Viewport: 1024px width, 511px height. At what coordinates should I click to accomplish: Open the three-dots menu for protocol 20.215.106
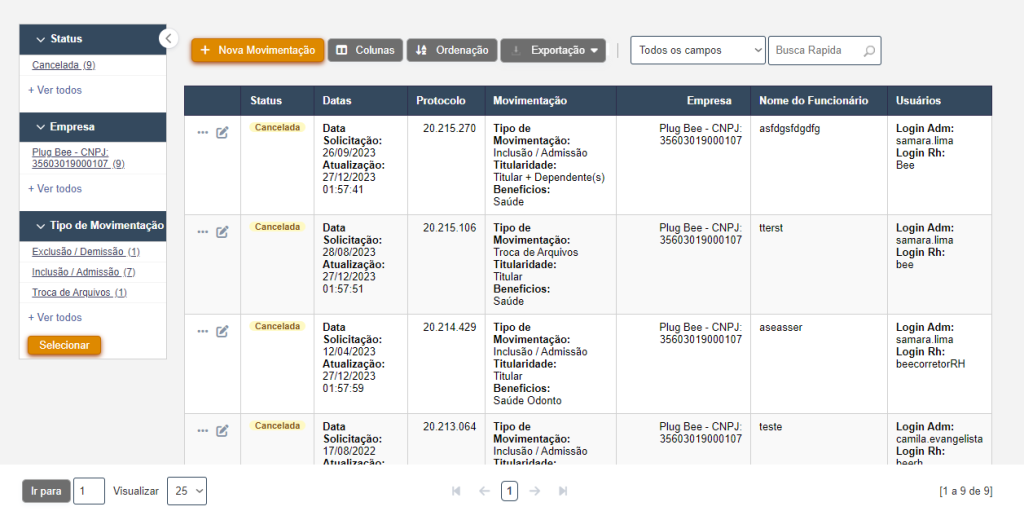tap(203, 232)
